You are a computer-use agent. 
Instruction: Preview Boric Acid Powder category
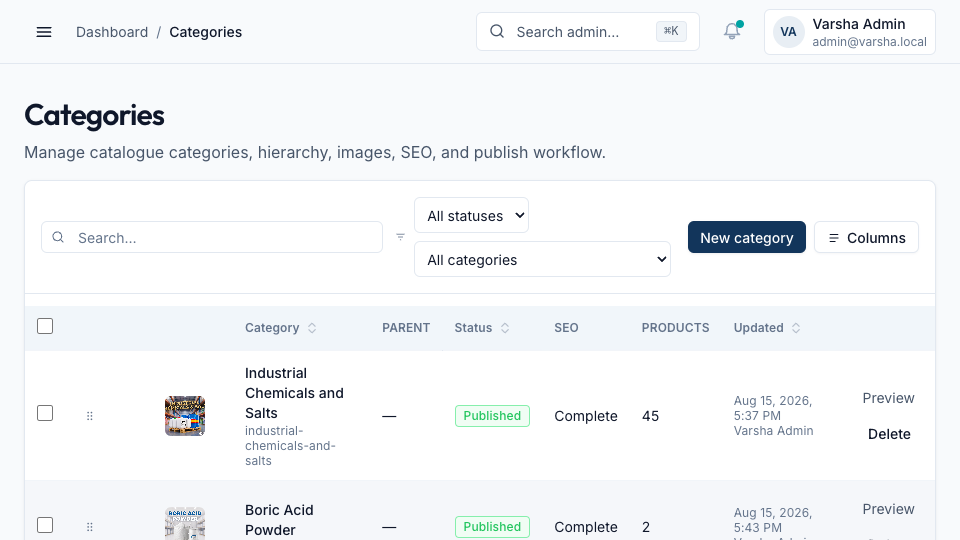click(x=888, y=509)
